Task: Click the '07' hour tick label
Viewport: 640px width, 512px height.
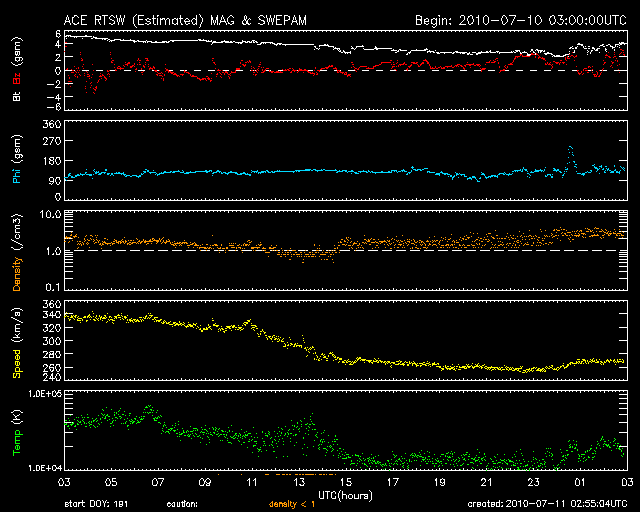Action: (x=158, y=483)
